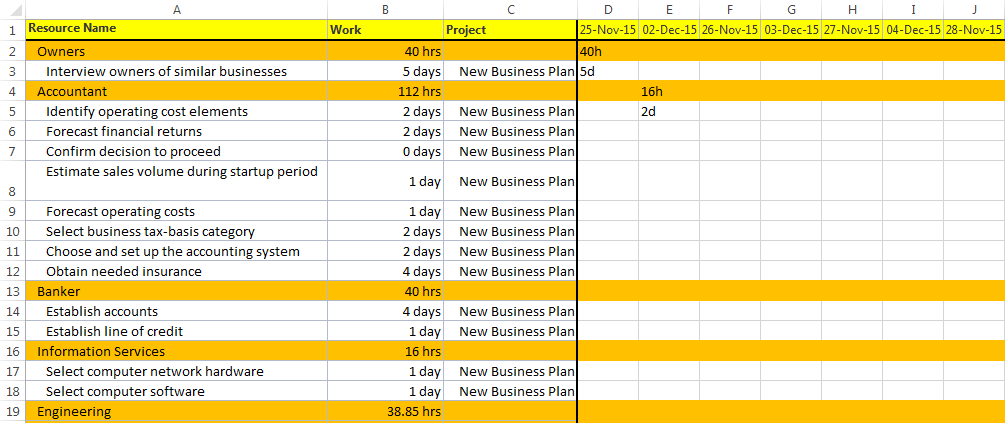This screenshot has width=1005, height=423.
Task: Select the Project header cell
Action: pyautogui.click(x=510, y=29)
